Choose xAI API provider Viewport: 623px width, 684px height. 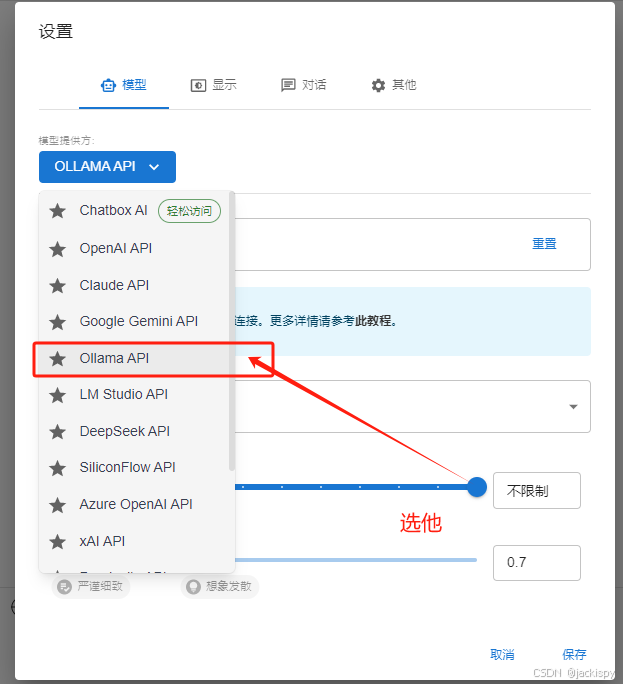pyautogui.click(x=134, y=541)
